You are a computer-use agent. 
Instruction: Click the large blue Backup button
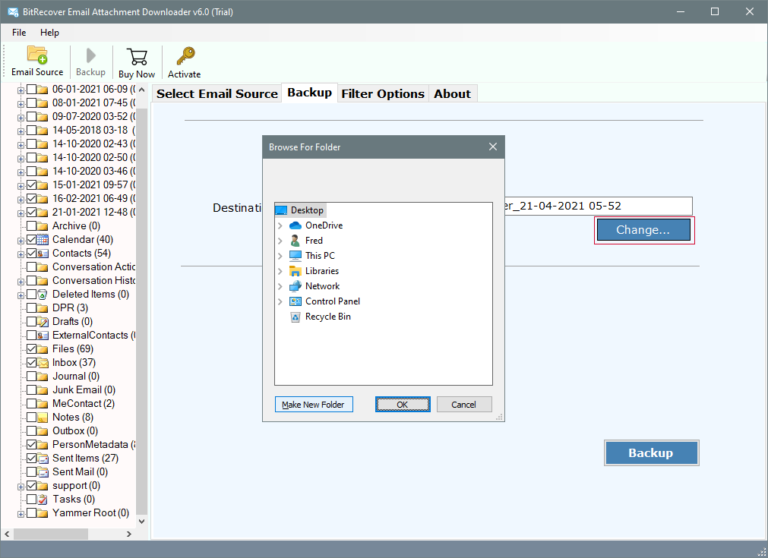coord(650,453)
